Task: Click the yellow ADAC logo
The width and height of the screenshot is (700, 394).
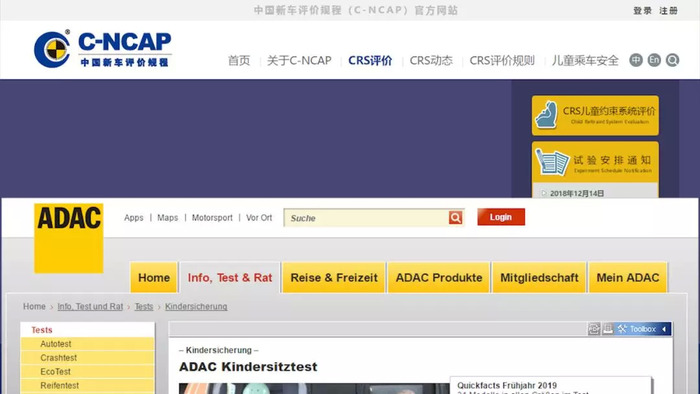Action: (69, 238)
